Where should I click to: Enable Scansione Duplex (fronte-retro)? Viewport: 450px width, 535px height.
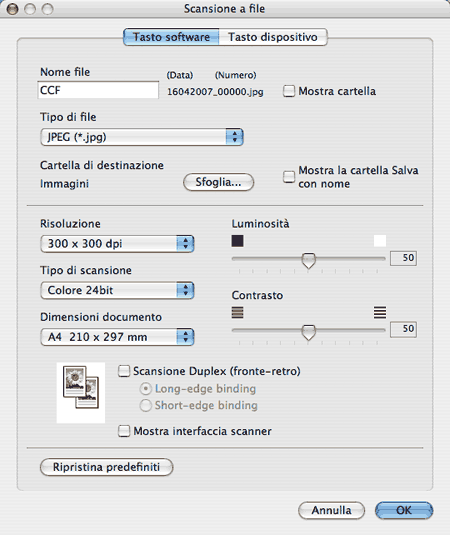[124, 371]
